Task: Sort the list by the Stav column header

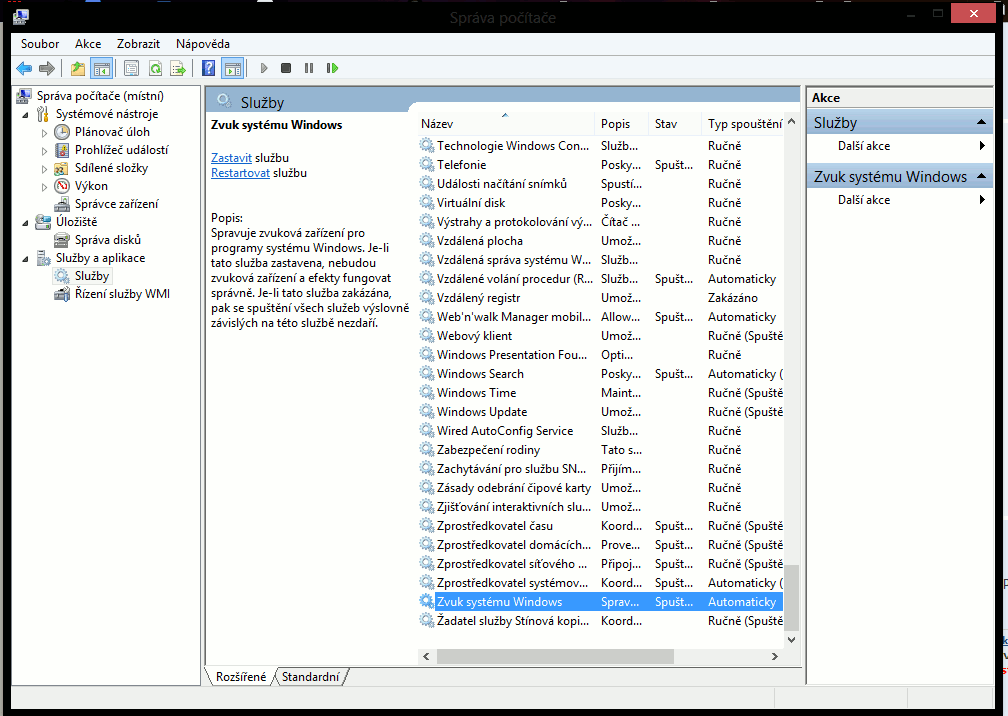Action: (x=666, y=124)
